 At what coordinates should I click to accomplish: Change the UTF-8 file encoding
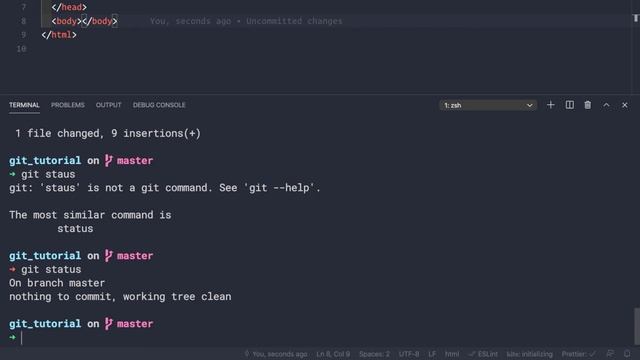point(409,354)
